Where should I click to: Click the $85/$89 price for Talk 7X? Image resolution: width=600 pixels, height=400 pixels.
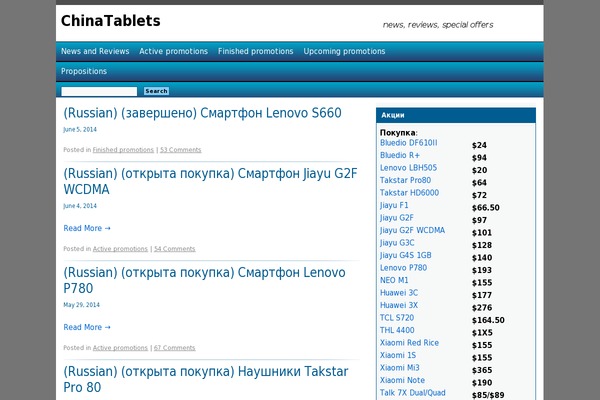488,395
